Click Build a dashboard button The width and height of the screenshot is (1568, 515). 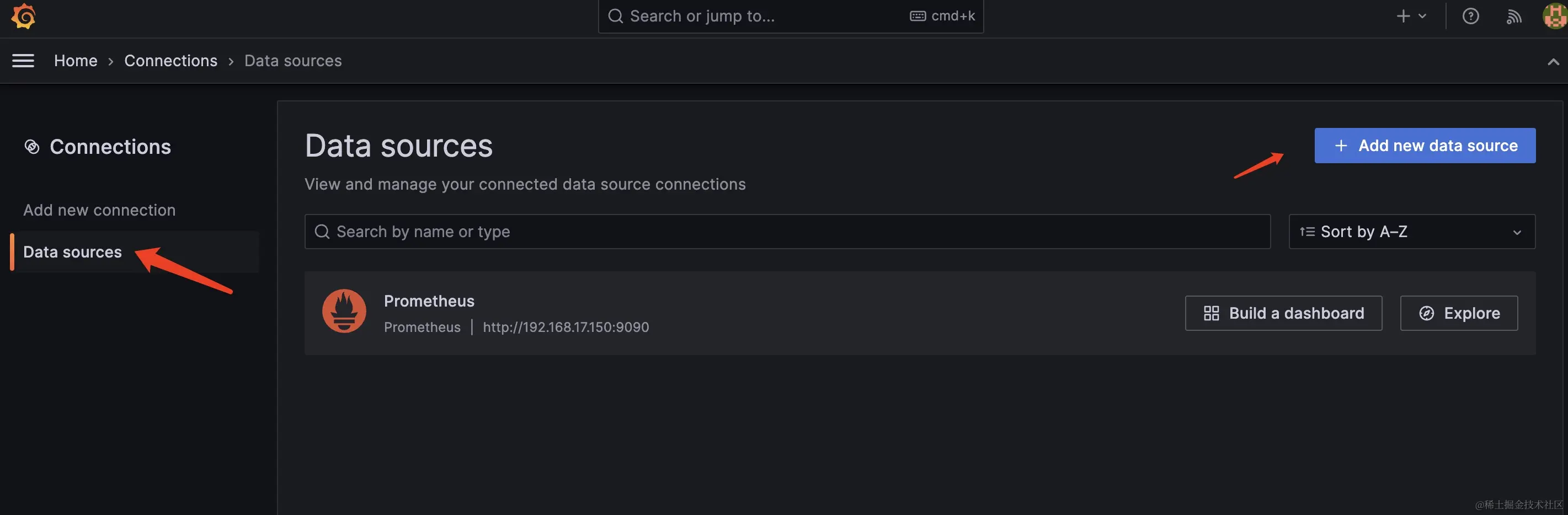1283,313
